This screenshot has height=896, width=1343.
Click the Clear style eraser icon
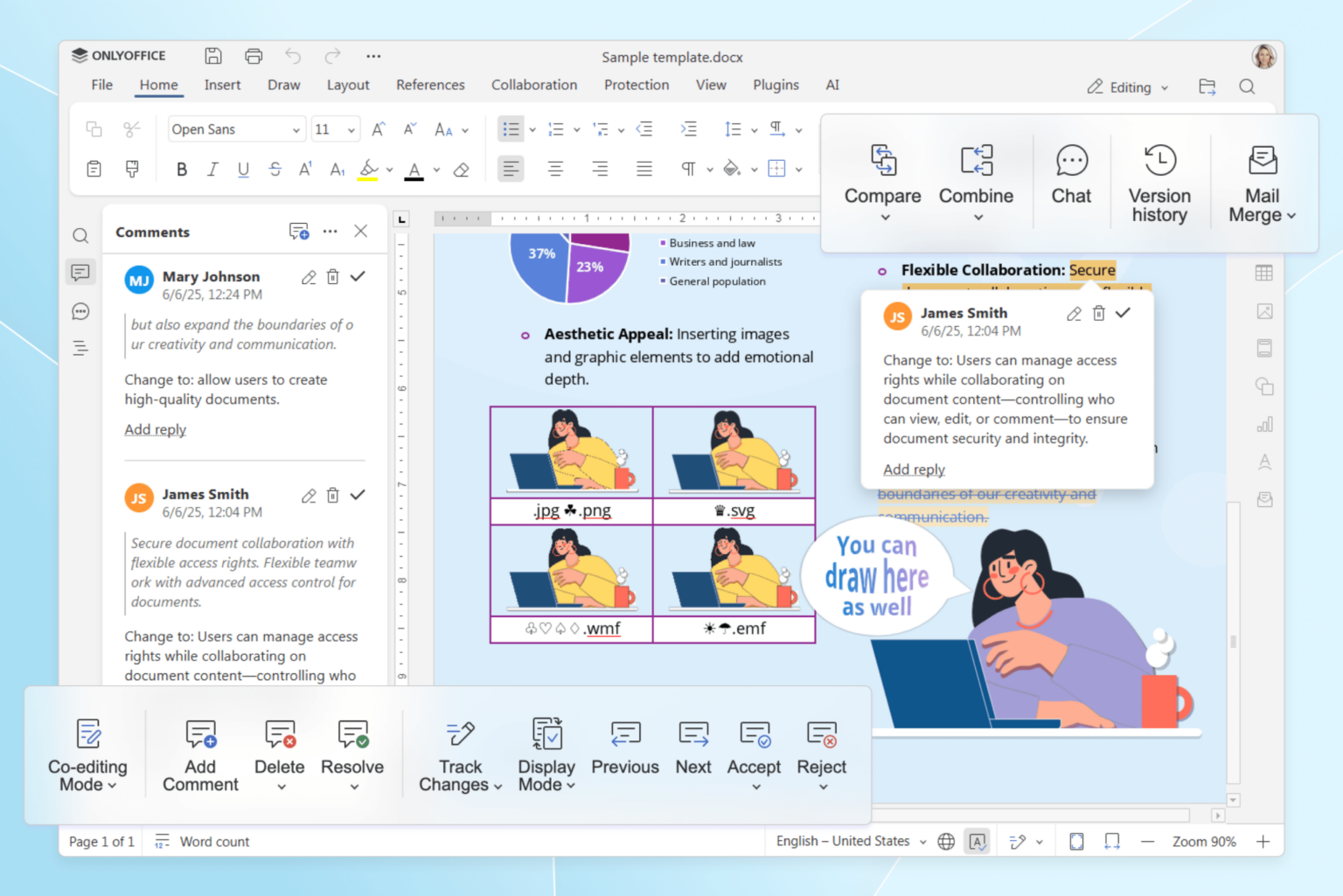pos(462,170)
